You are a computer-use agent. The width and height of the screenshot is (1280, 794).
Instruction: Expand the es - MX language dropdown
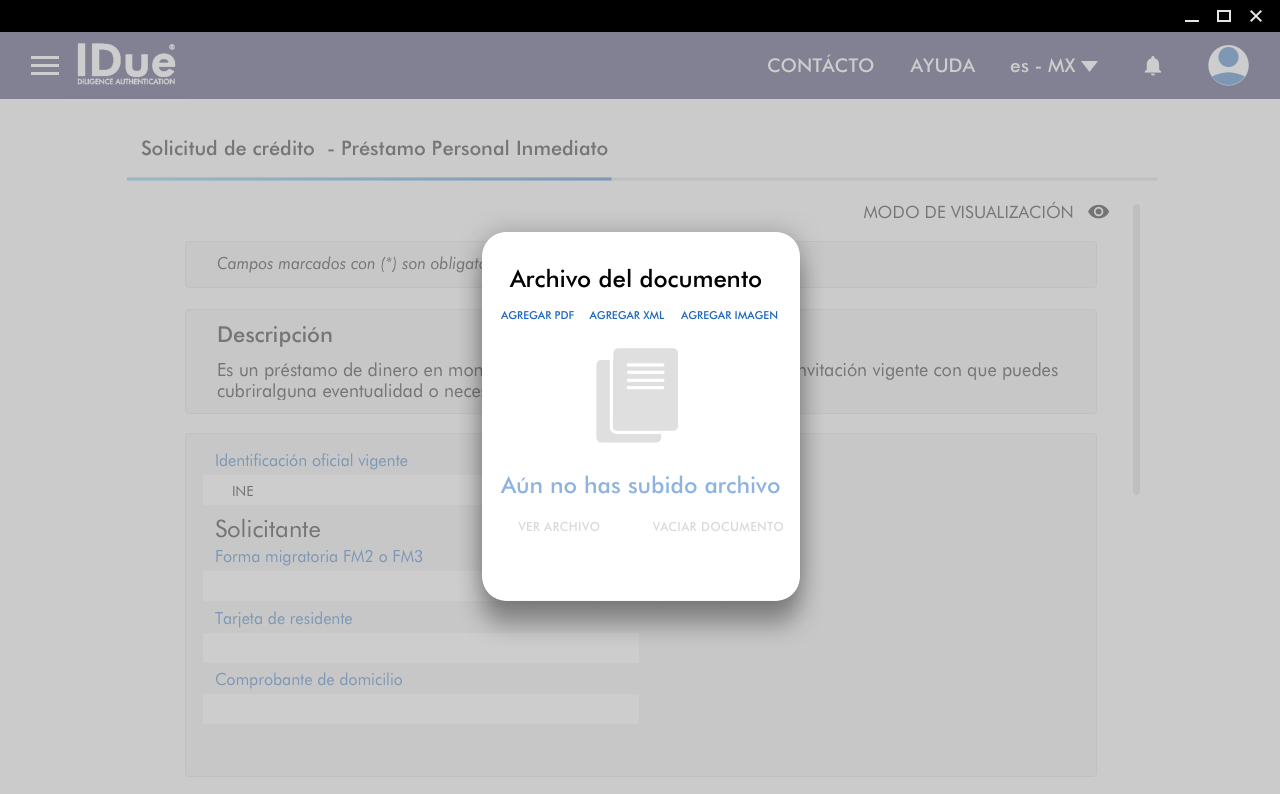point(1053,66)
